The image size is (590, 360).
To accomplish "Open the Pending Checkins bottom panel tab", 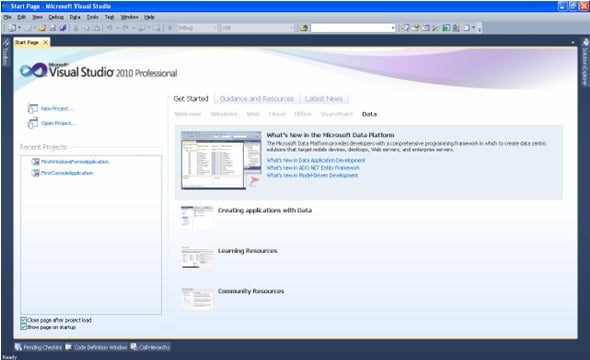I will point(38,347).
